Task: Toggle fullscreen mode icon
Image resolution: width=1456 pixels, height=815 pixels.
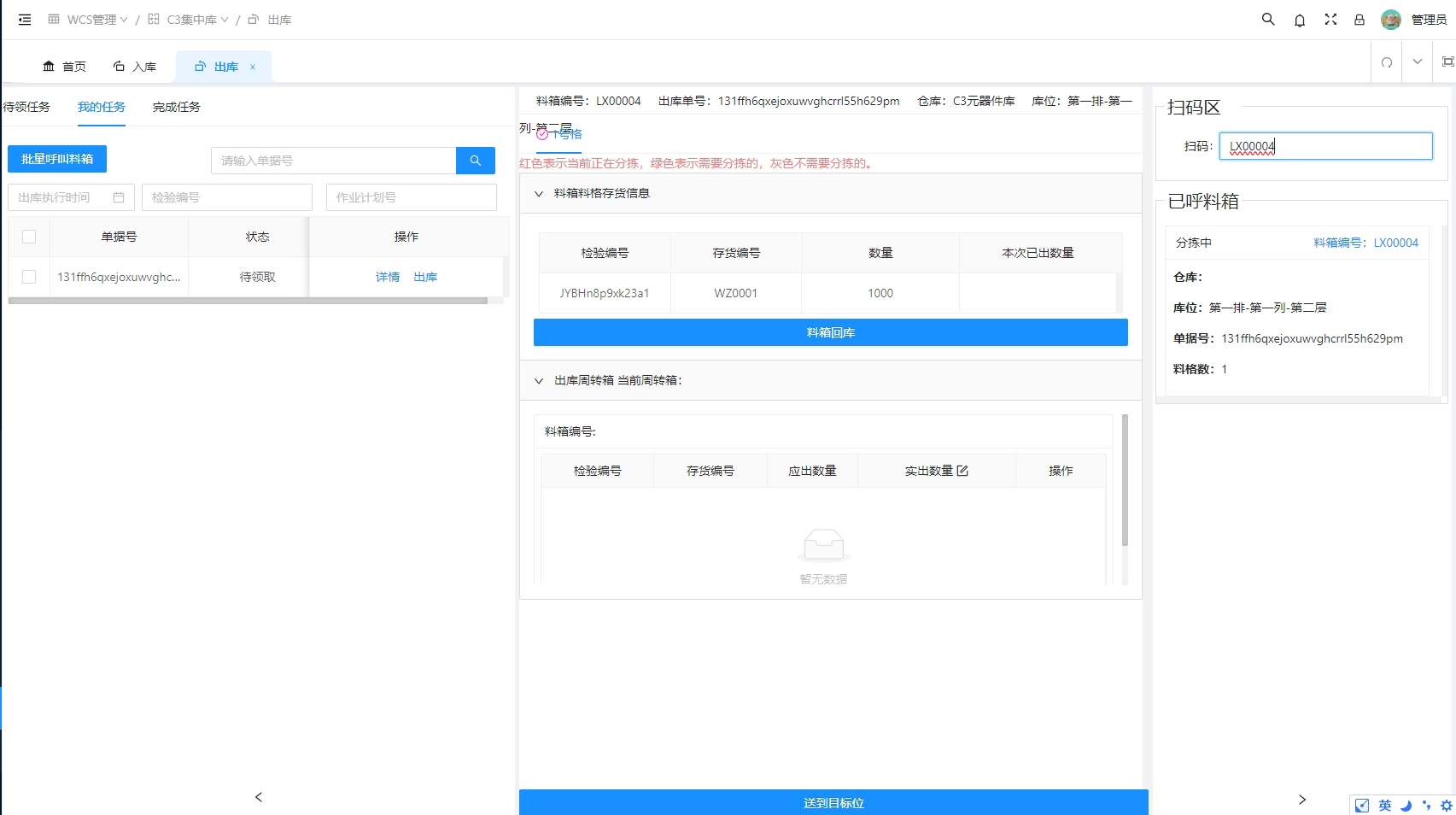Action: click(x=1330, y=19)
